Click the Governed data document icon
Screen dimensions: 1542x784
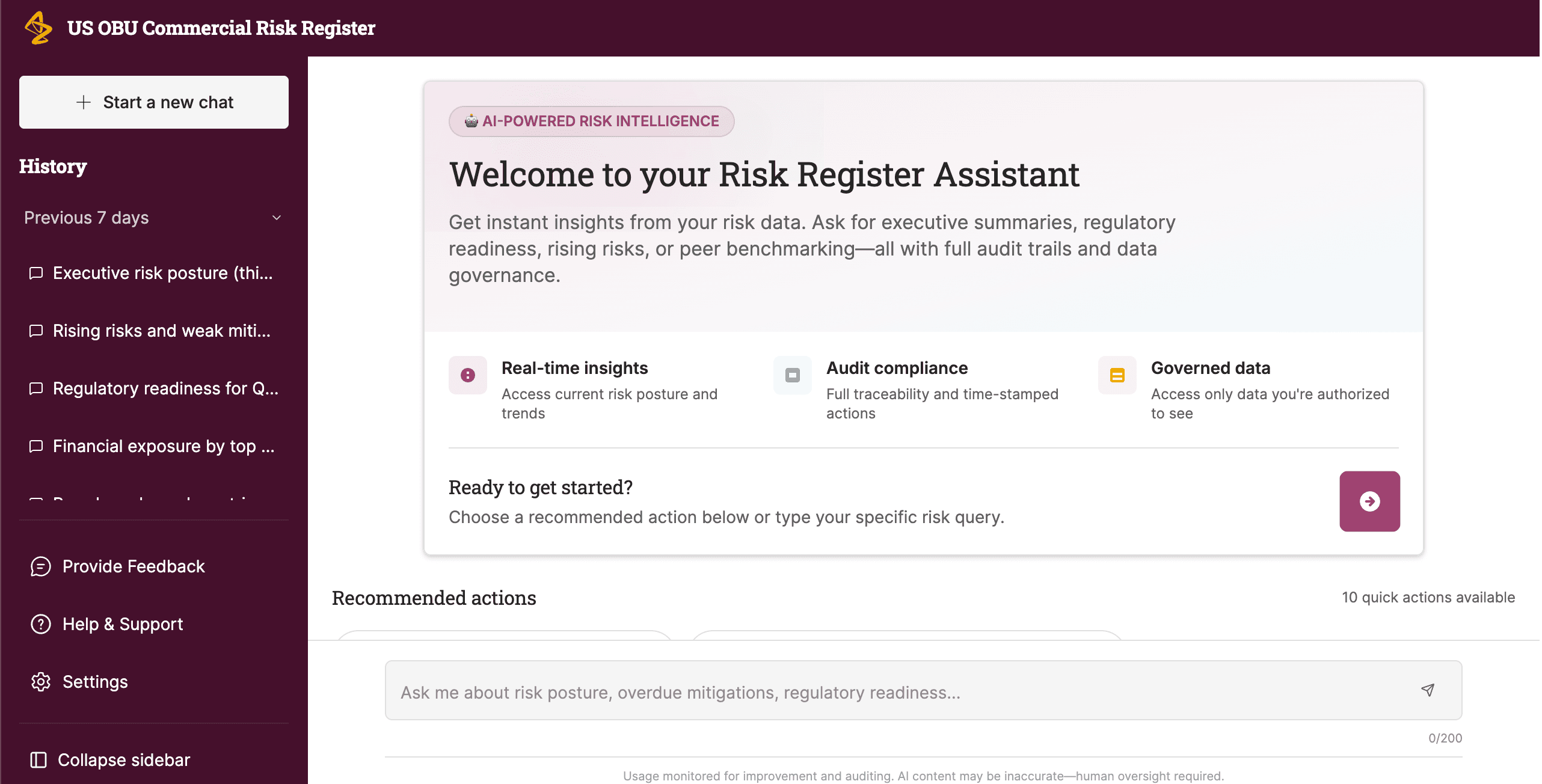[1117, 375]
